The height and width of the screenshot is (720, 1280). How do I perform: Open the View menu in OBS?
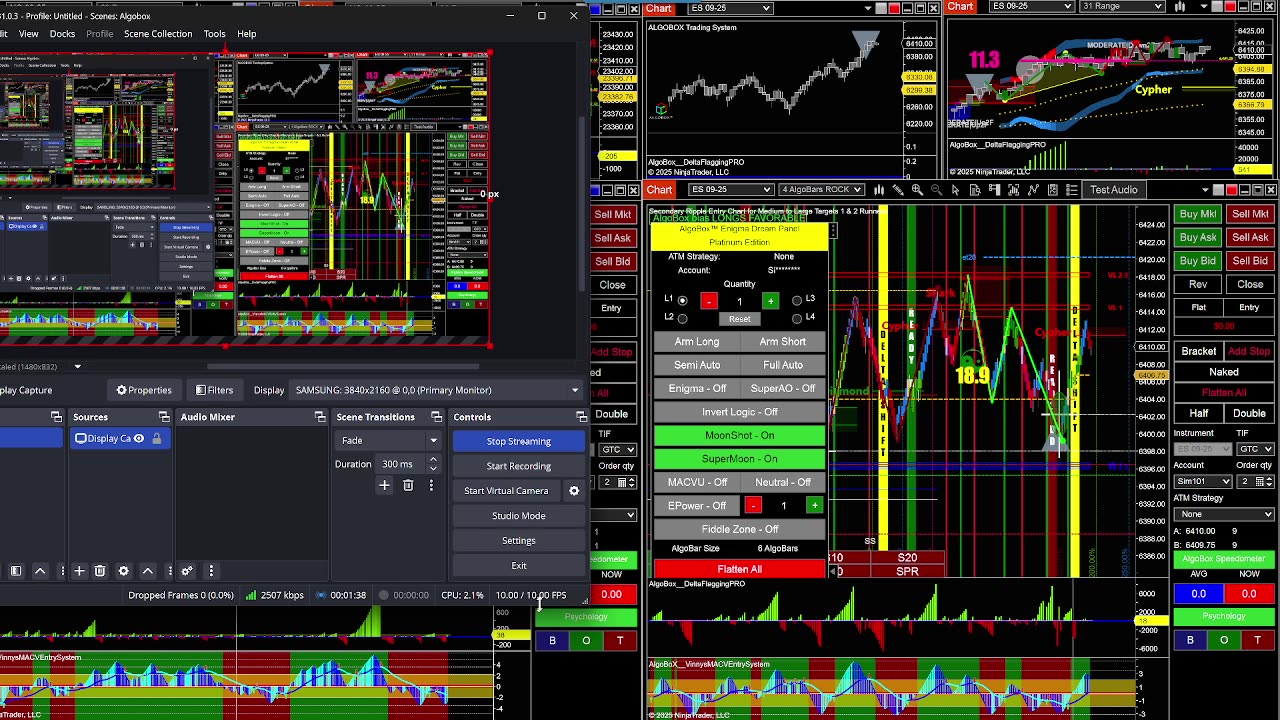point(28,34)
